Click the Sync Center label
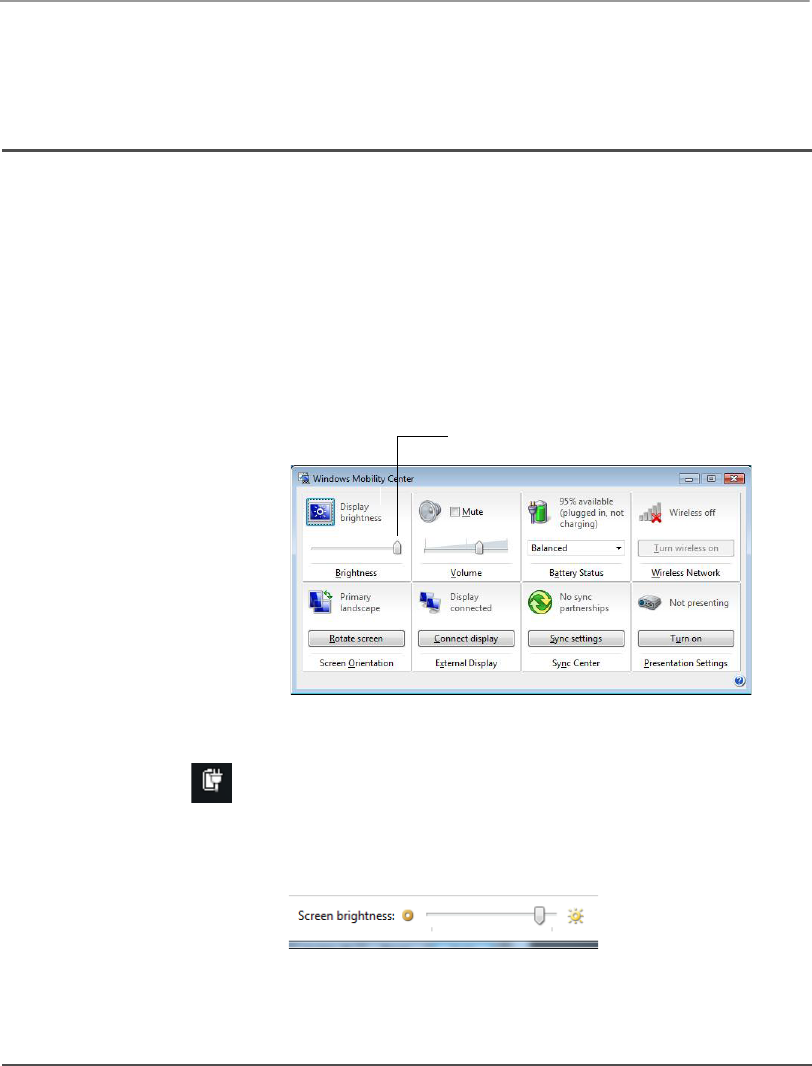This screenshot has width=812, height=1066. (576, 663)
